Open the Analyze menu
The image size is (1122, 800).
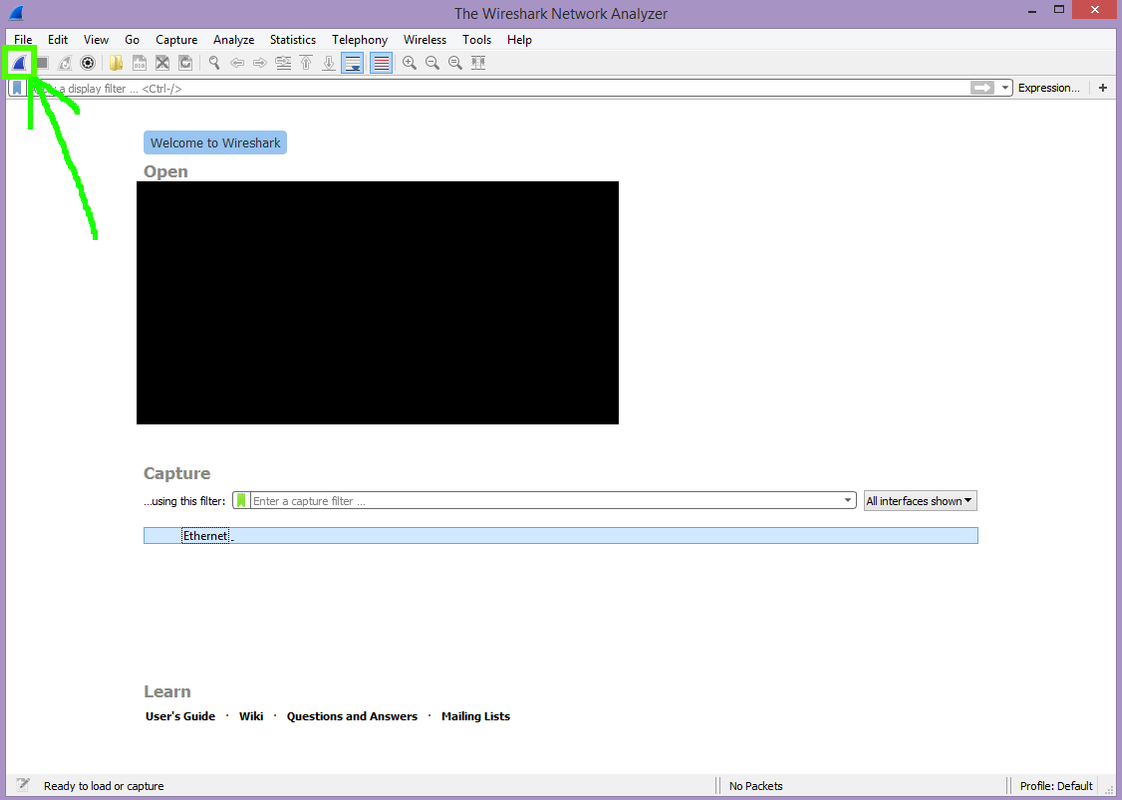click(x=234, y=40)
